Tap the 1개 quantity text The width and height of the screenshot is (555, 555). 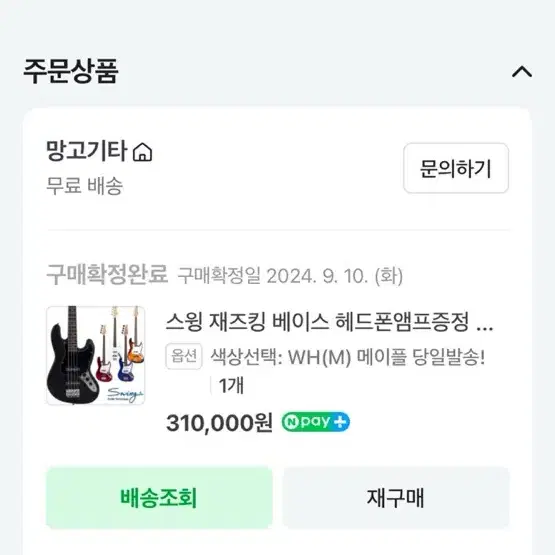(231, 385)
